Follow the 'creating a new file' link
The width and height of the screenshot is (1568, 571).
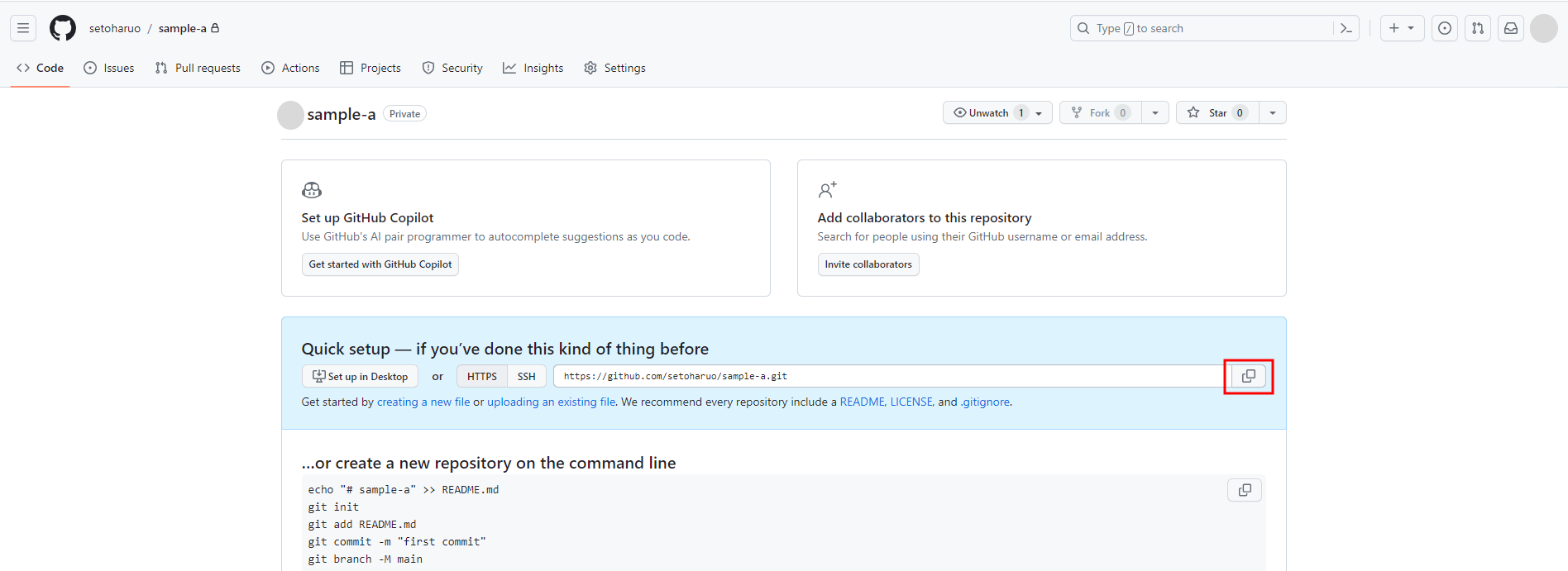click(x=423, y=402)
